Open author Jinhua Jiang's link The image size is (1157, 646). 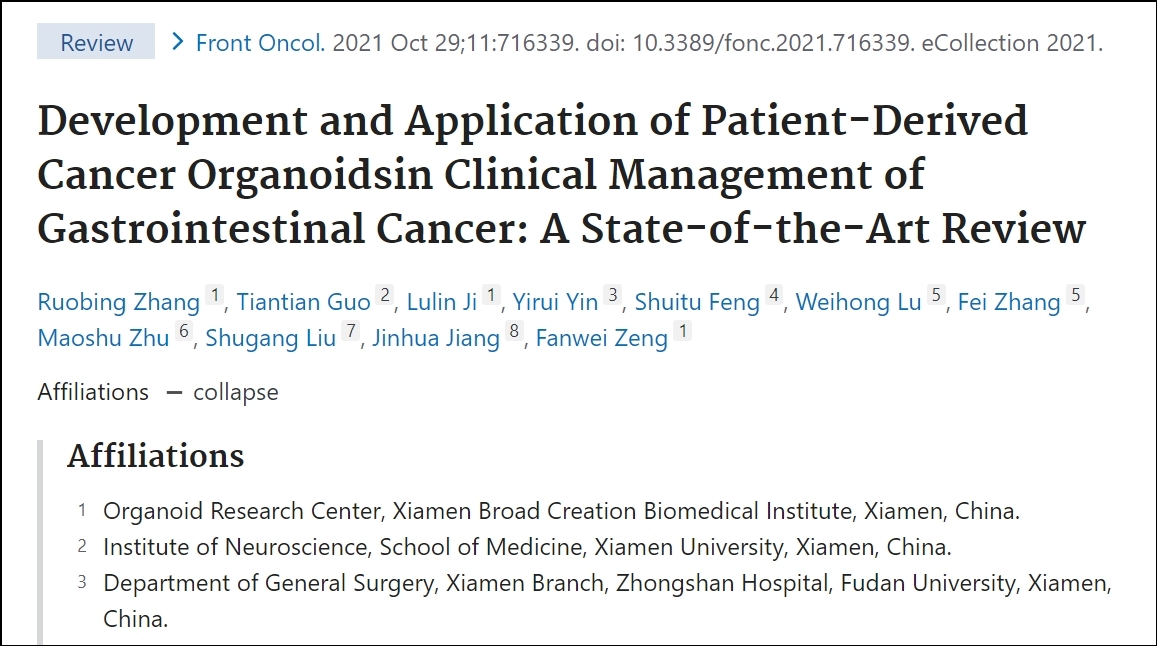pyautogui.click(x=436, y=338)
